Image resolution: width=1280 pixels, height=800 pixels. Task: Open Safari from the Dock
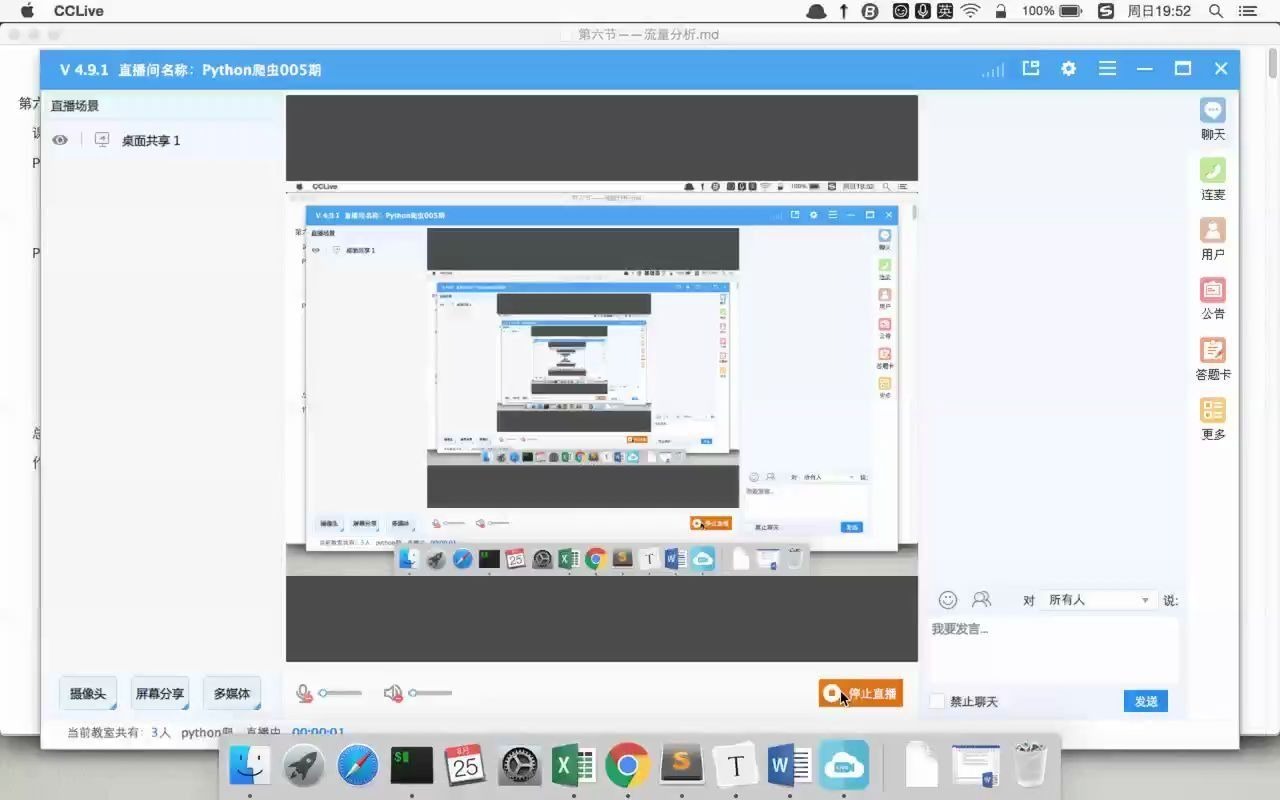[358, 766]
